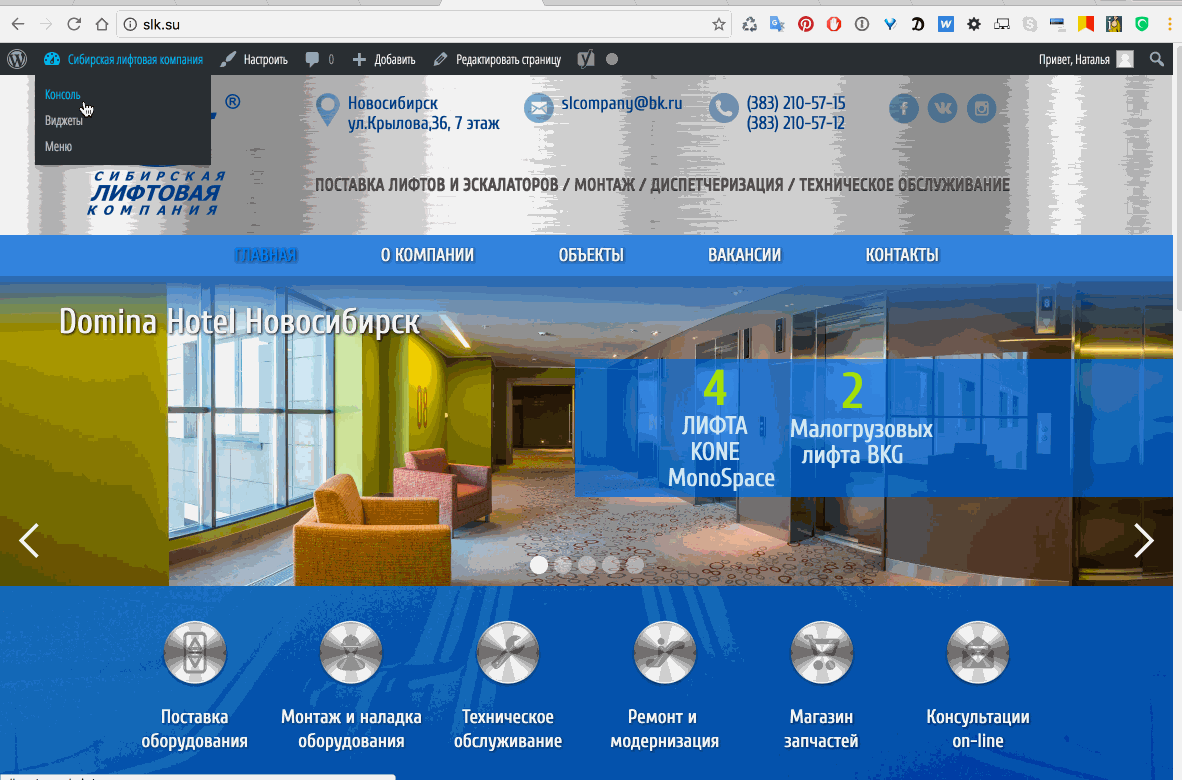The image size is (1182, 780).
Task: Open Pinterest extension icon
Action: (x=806, y=24)
